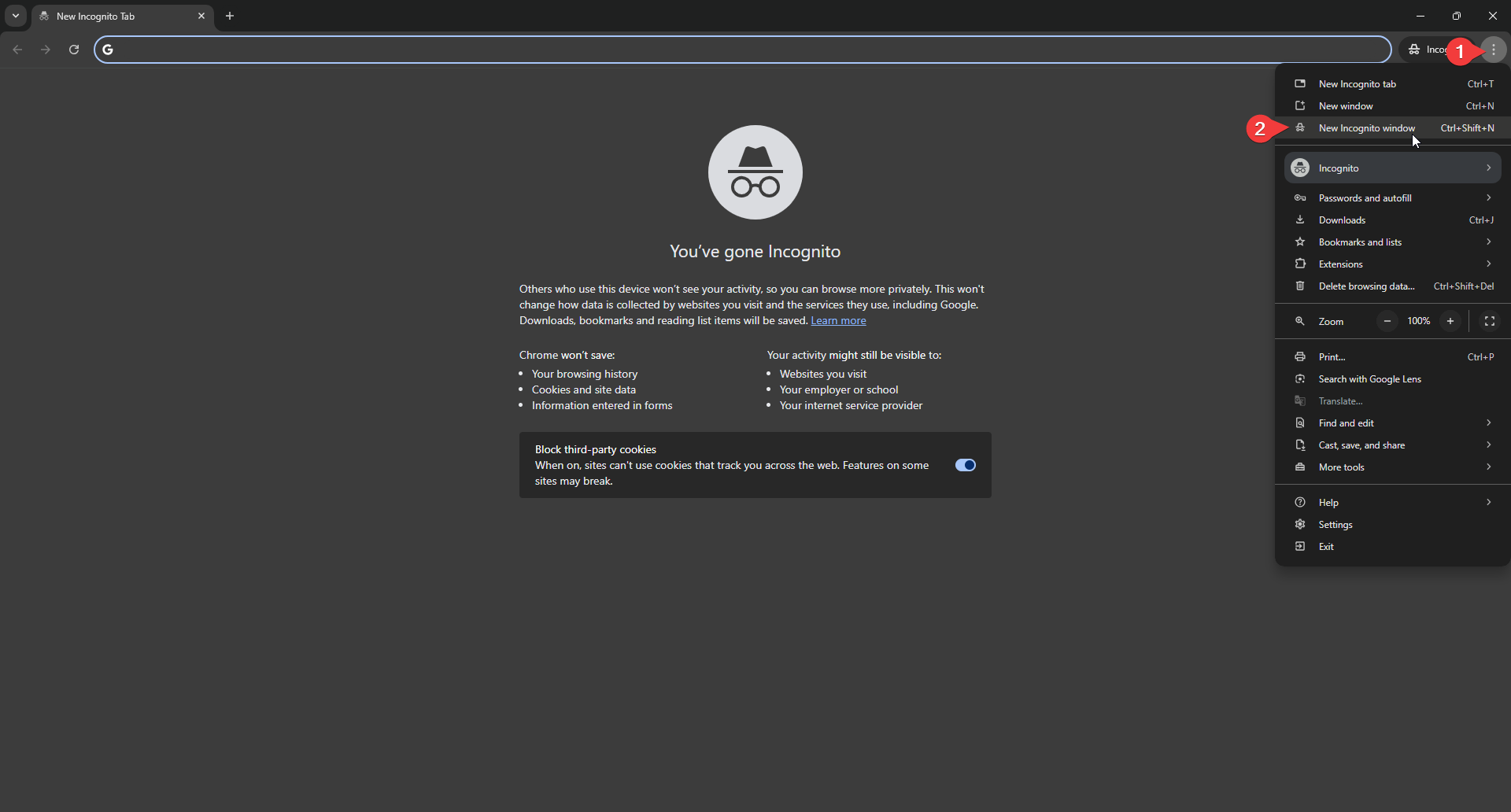The height and width of the screenshot is (812, 1511).
Task: Click the "You've gone Incognito" heading
Action: click(755, 252)
